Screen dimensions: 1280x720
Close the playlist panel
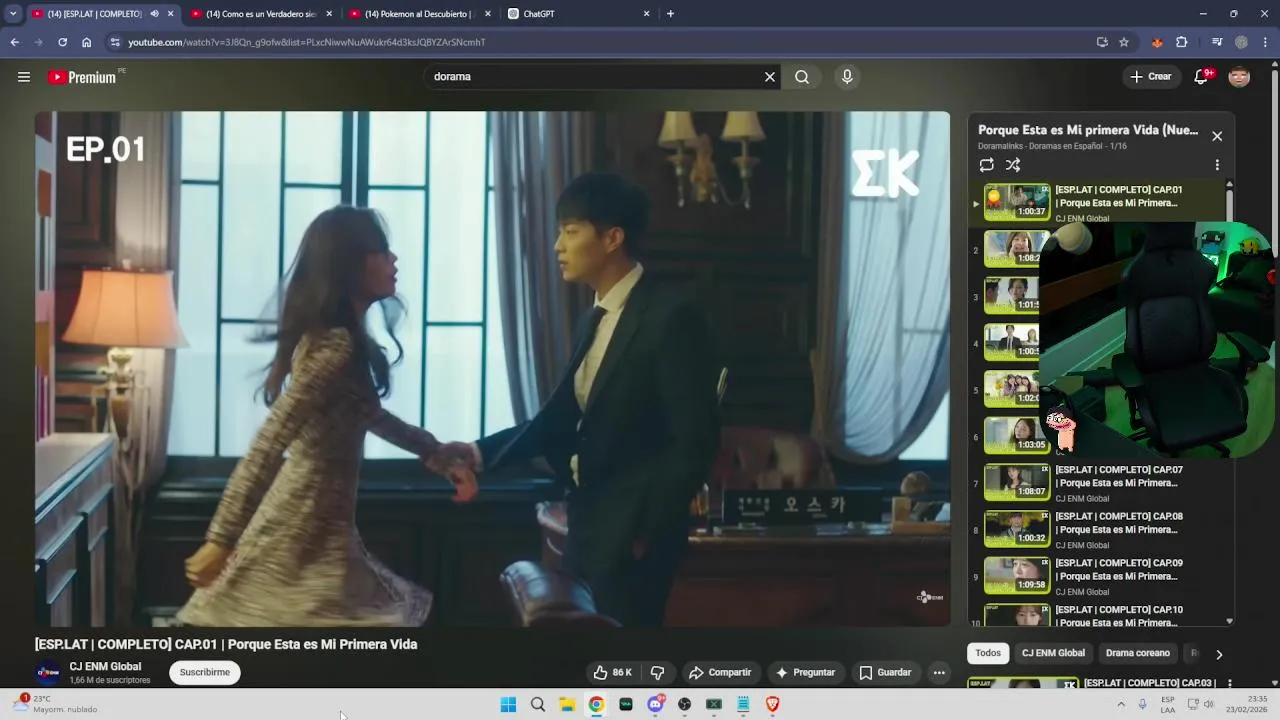[x=1217, y=136]
